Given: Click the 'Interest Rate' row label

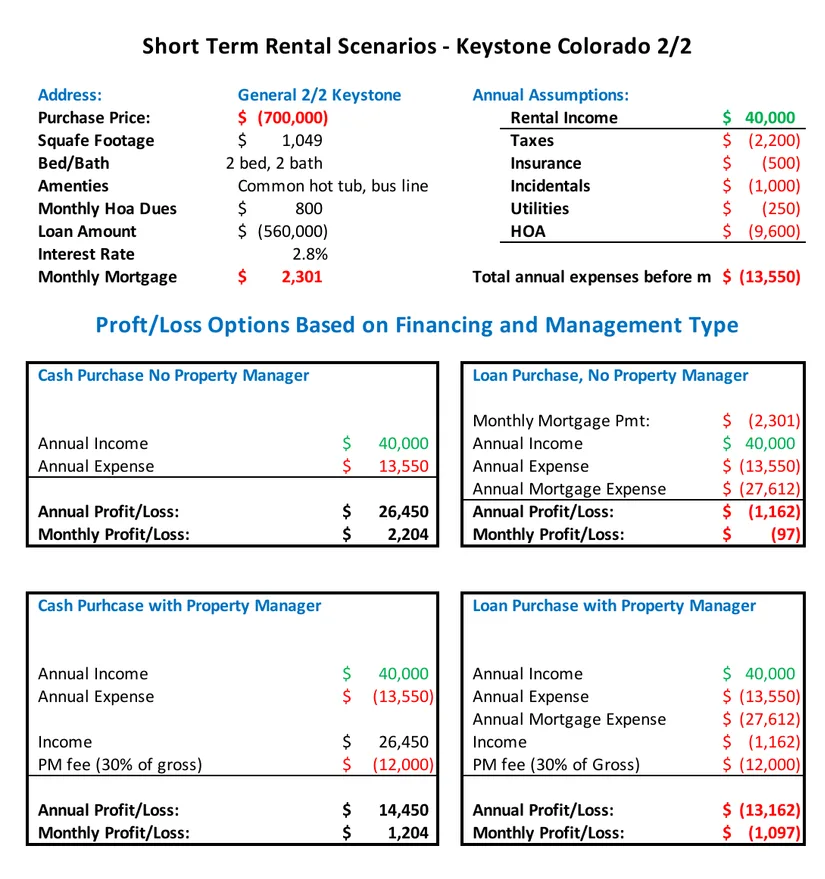Looking at the screenshot, I should point(86,254).
